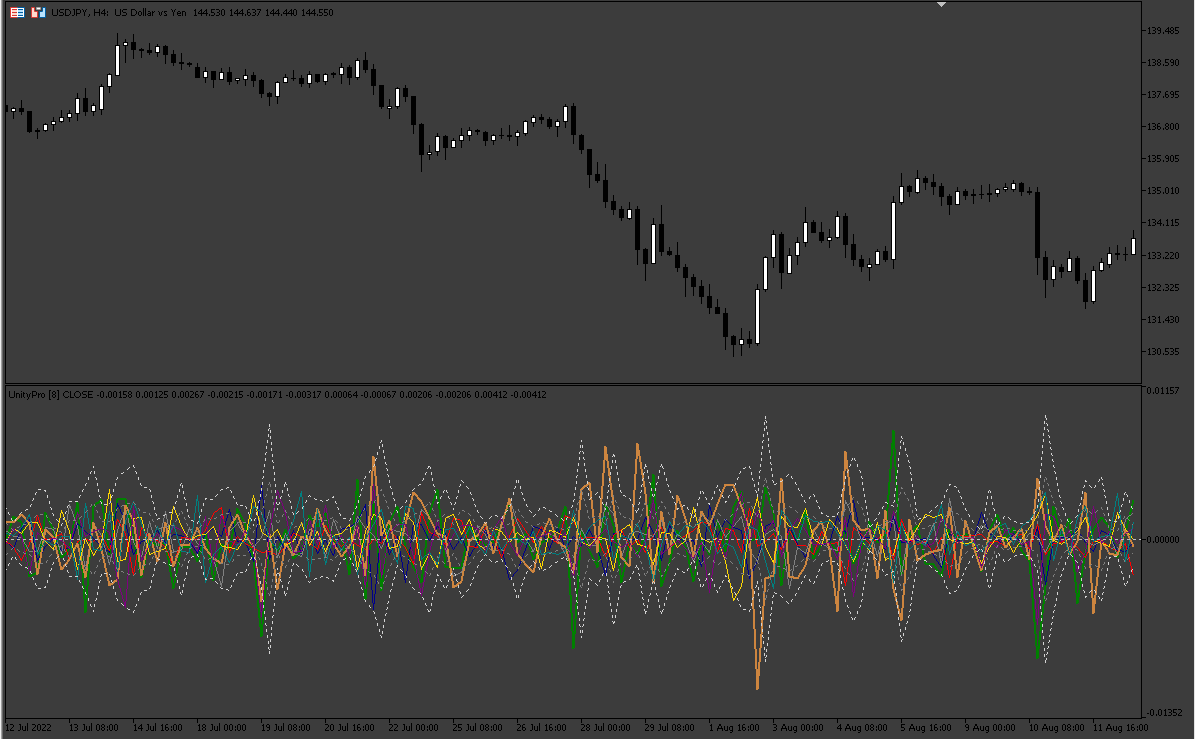Click the 3 Aug 00:00 time label
Image resolution: width=1196 pixels, height=739 pixels.
coord(798,728)
